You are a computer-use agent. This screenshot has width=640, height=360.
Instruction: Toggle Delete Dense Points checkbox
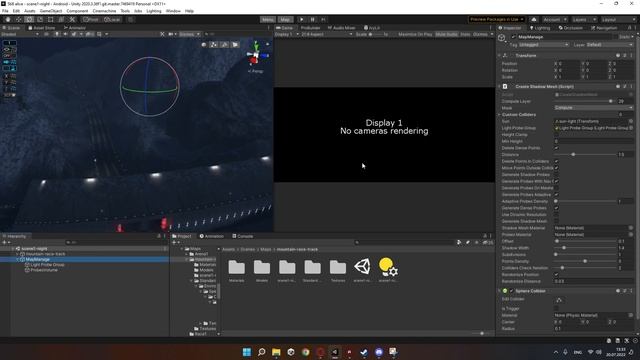556,148
